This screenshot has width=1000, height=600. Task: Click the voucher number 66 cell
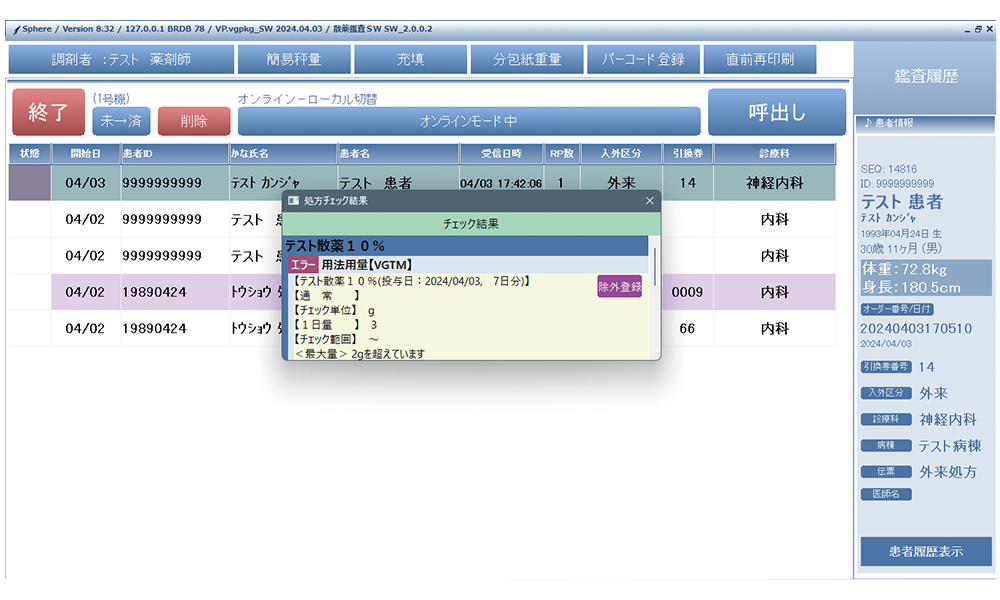pyautogui.click(x=688, y=328)
